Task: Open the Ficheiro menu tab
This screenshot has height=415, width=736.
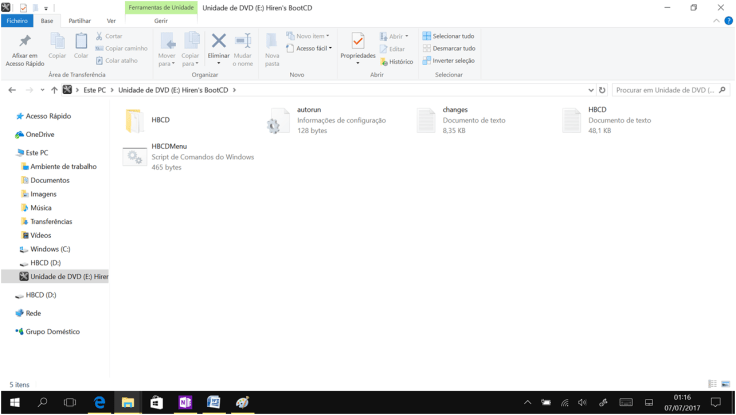Action: coord(17,20)
